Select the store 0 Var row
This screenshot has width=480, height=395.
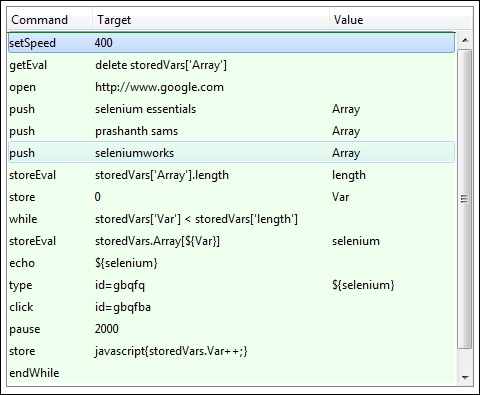(x=232, y=197)
